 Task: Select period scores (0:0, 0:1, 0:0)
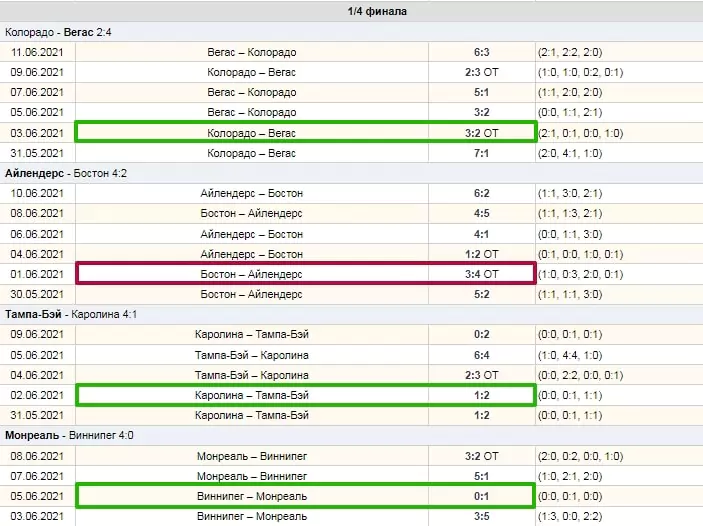pyautogui.click(x=570, y=496)
